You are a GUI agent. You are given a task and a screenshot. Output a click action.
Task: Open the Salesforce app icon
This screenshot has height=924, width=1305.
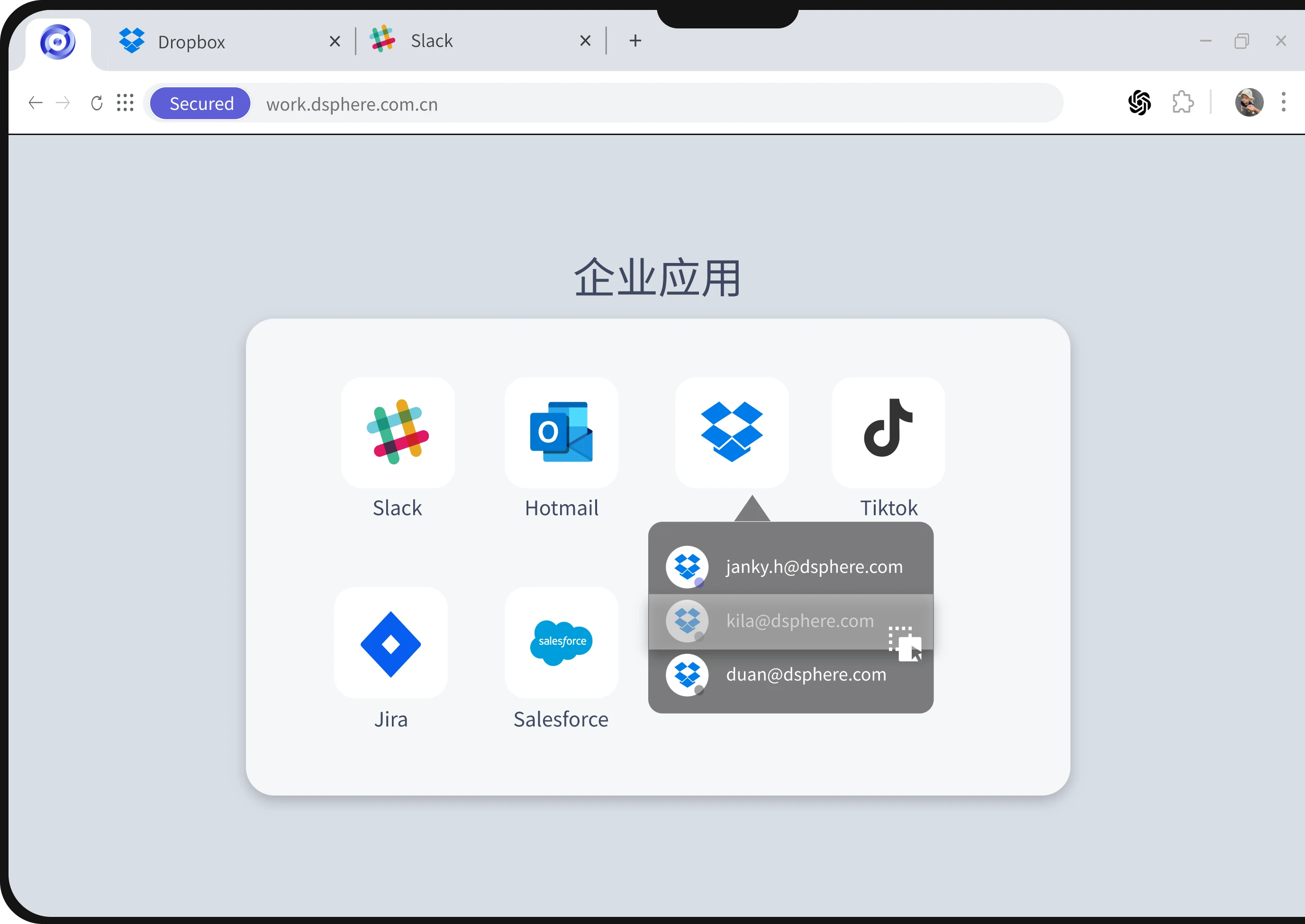[x=561, y=643]
